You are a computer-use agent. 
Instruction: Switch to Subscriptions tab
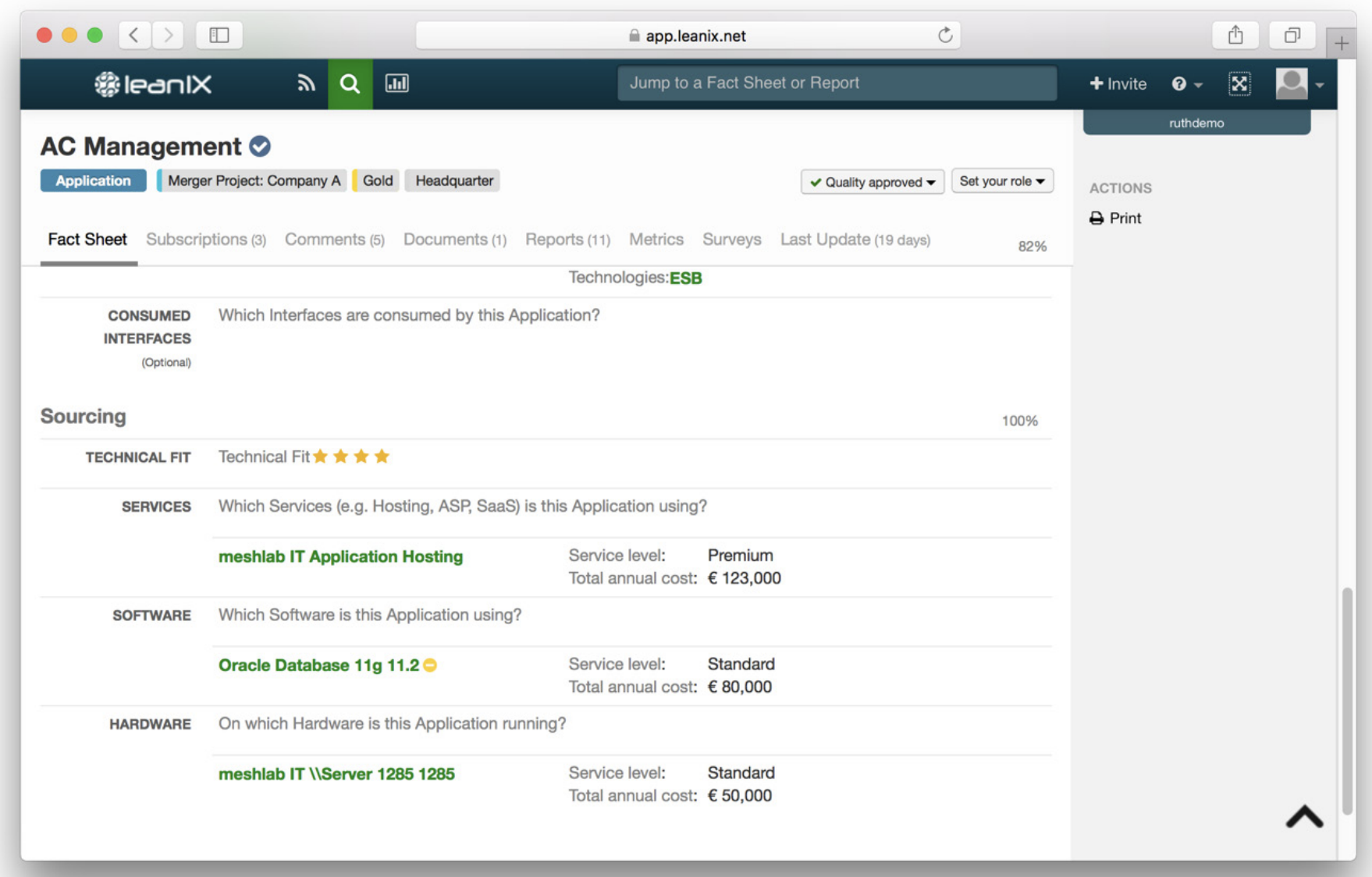tap(206, 240)
